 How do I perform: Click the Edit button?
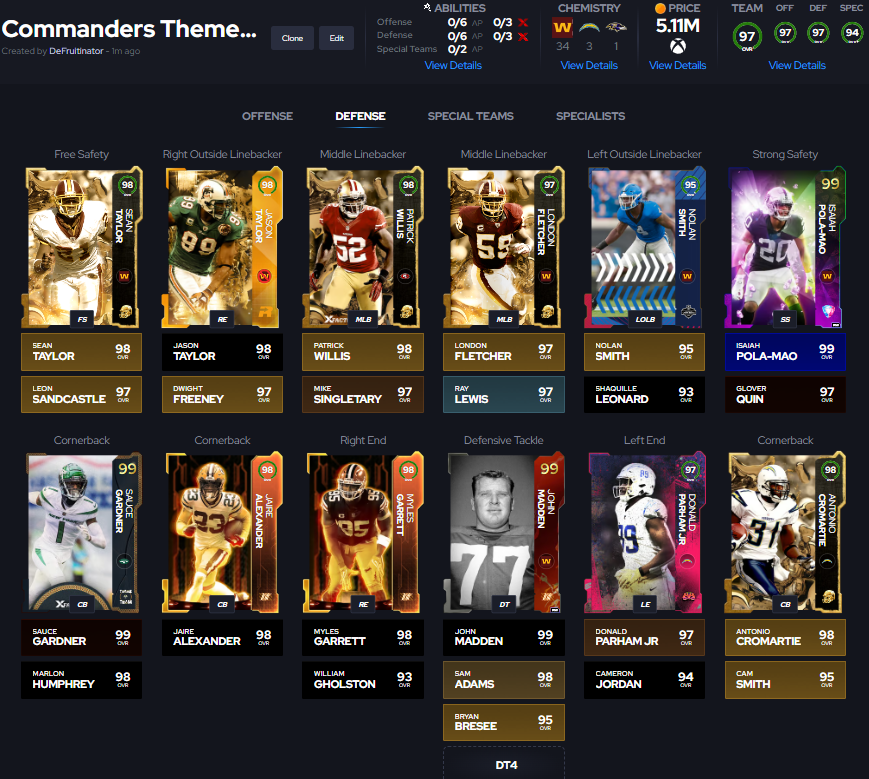click(x=336, y=37)
